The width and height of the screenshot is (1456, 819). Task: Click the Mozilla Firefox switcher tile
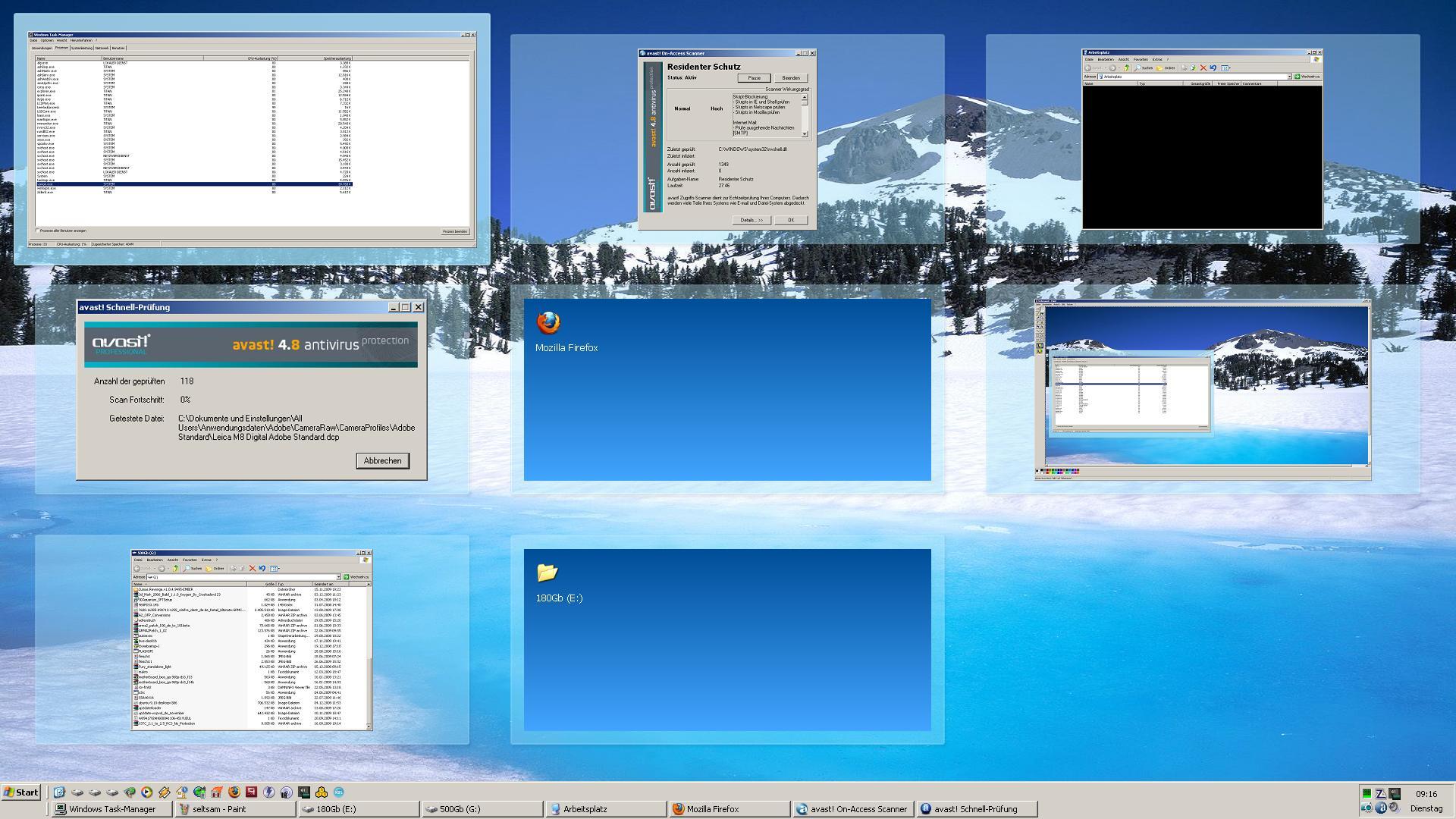726,389
